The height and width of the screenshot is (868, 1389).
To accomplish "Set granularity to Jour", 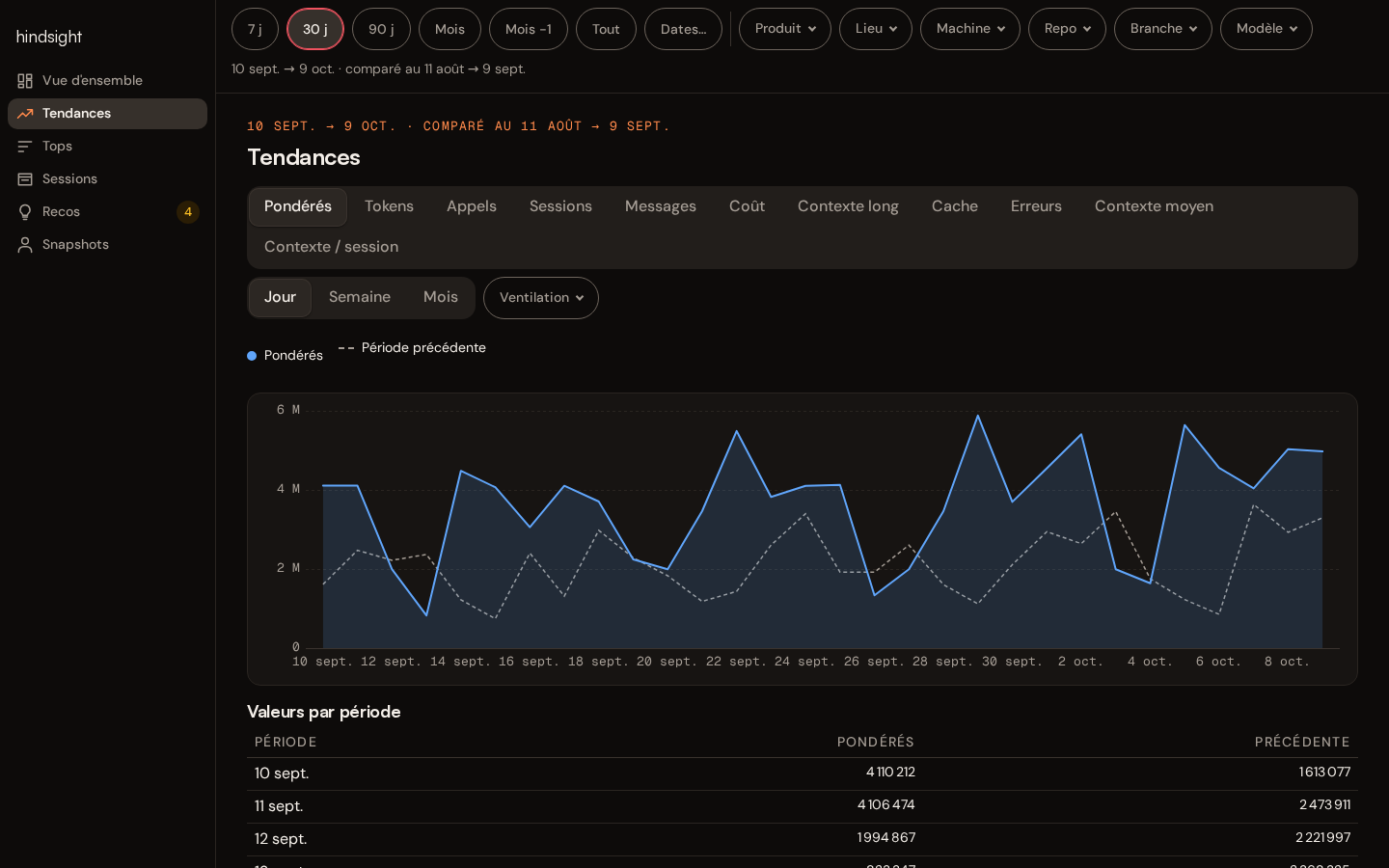I will pyautogui.click(x=280, y=297).
